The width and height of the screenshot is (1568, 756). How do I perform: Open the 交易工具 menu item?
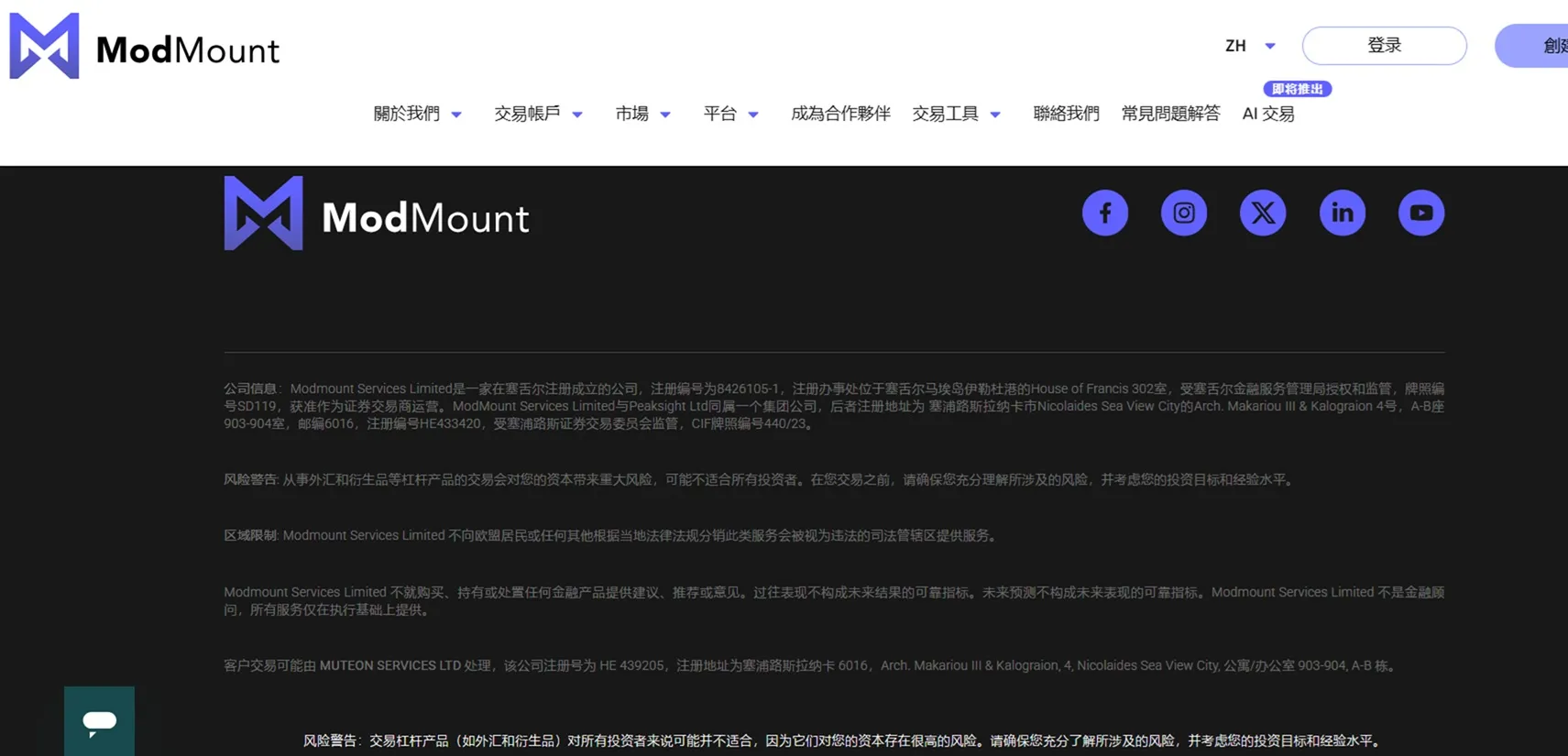point(945,114)
